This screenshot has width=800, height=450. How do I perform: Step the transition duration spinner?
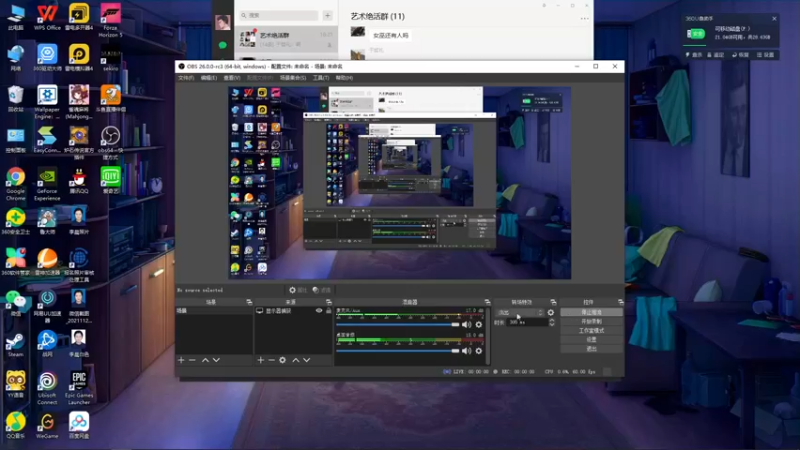(552, 322)
